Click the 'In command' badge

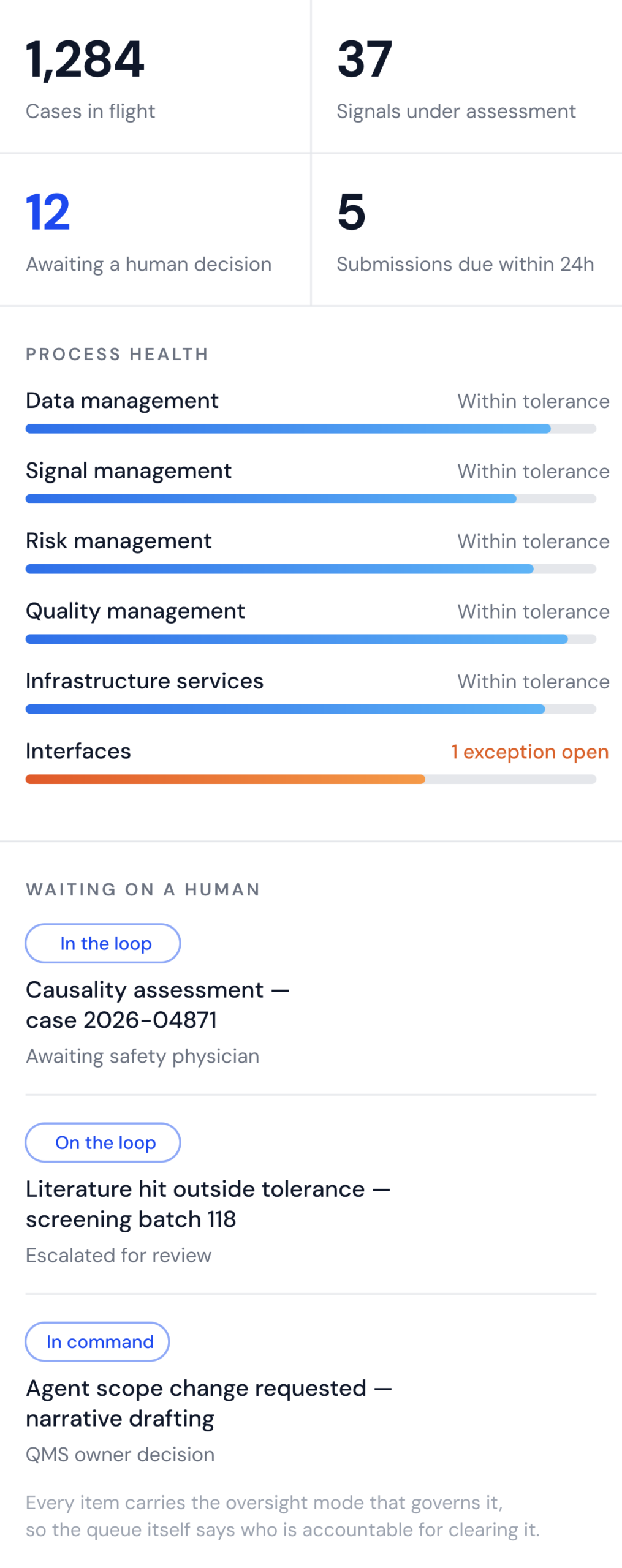pos(97,1341)
